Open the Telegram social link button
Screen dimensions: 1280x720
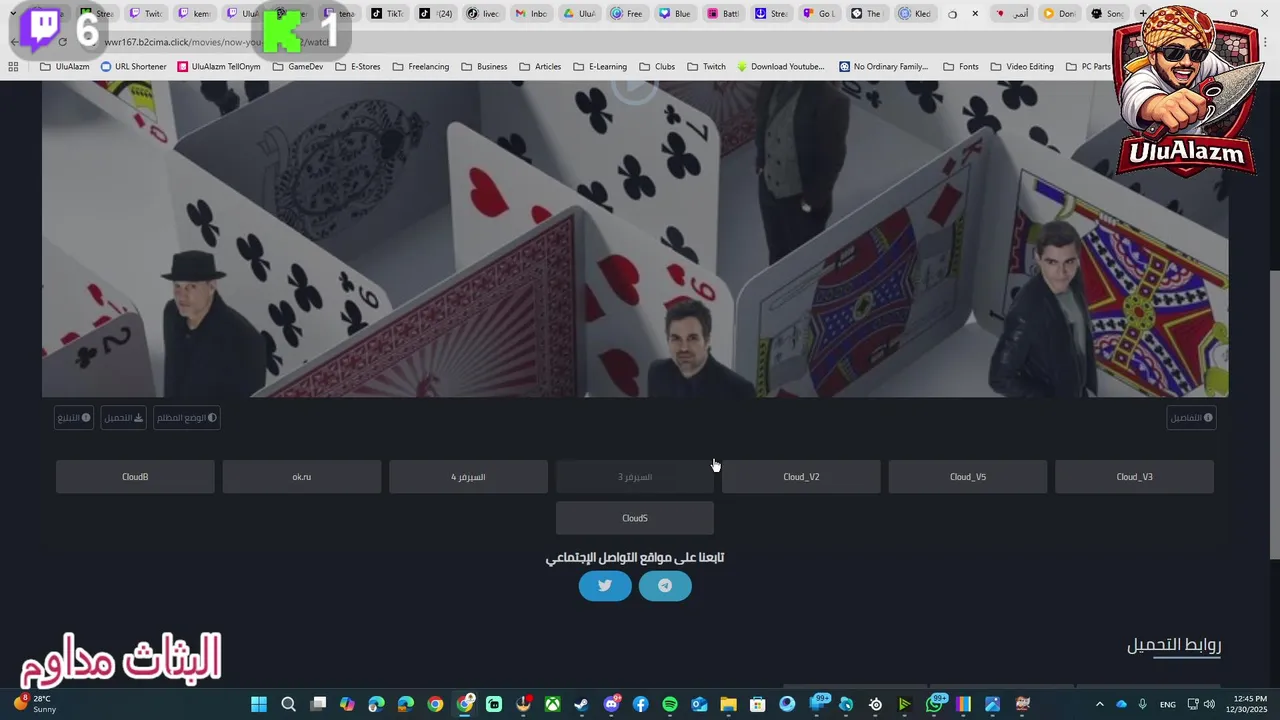pyautogui.click(x=665, y=586)
